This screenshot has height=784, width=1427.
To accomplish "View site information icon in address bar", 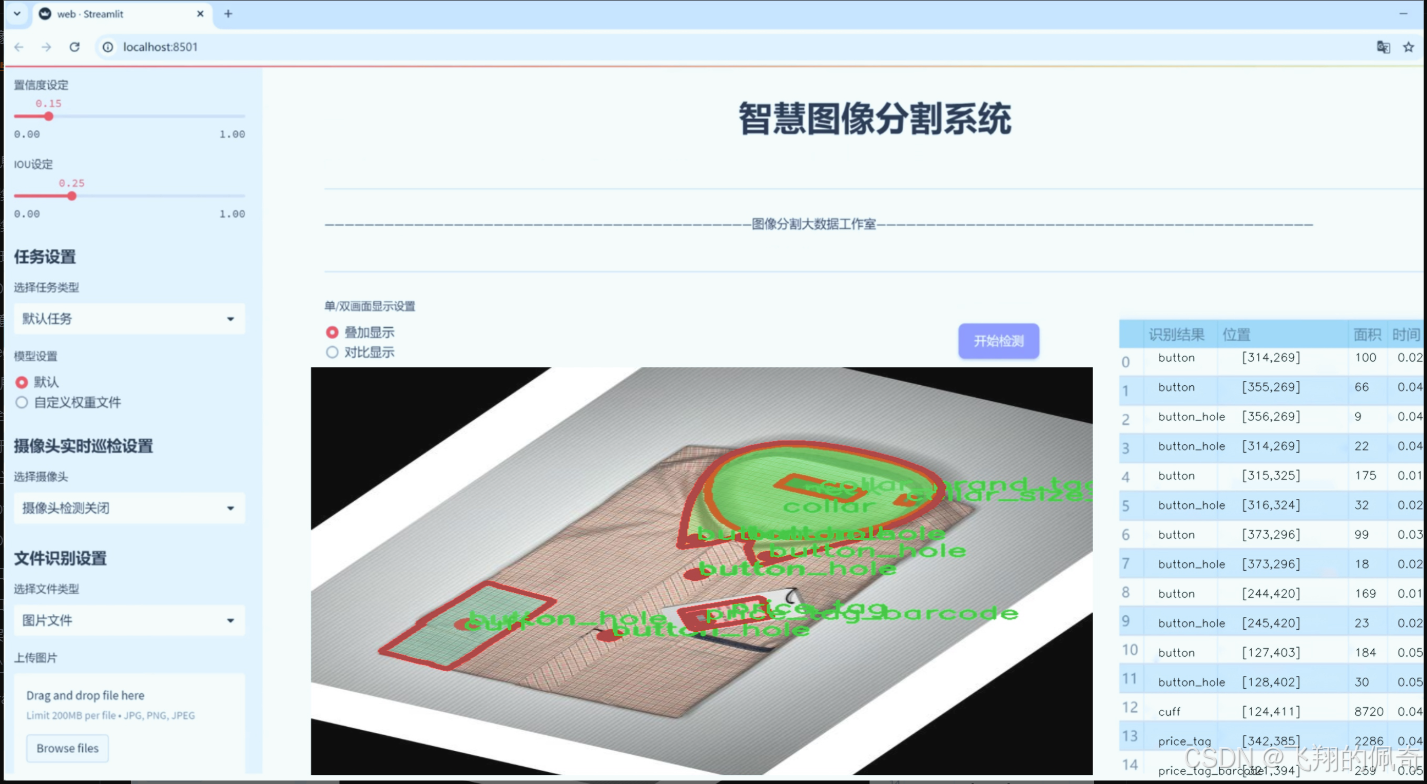I will pos(108,47).
